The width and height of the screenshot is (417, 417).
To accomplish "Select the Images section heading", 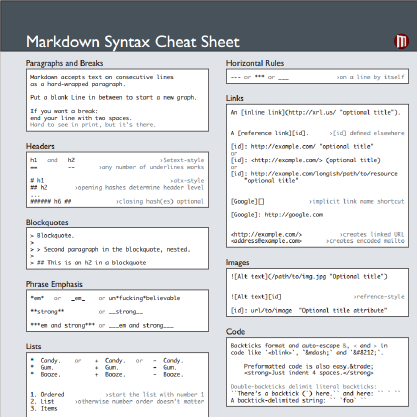I will (x=237, y=262).
